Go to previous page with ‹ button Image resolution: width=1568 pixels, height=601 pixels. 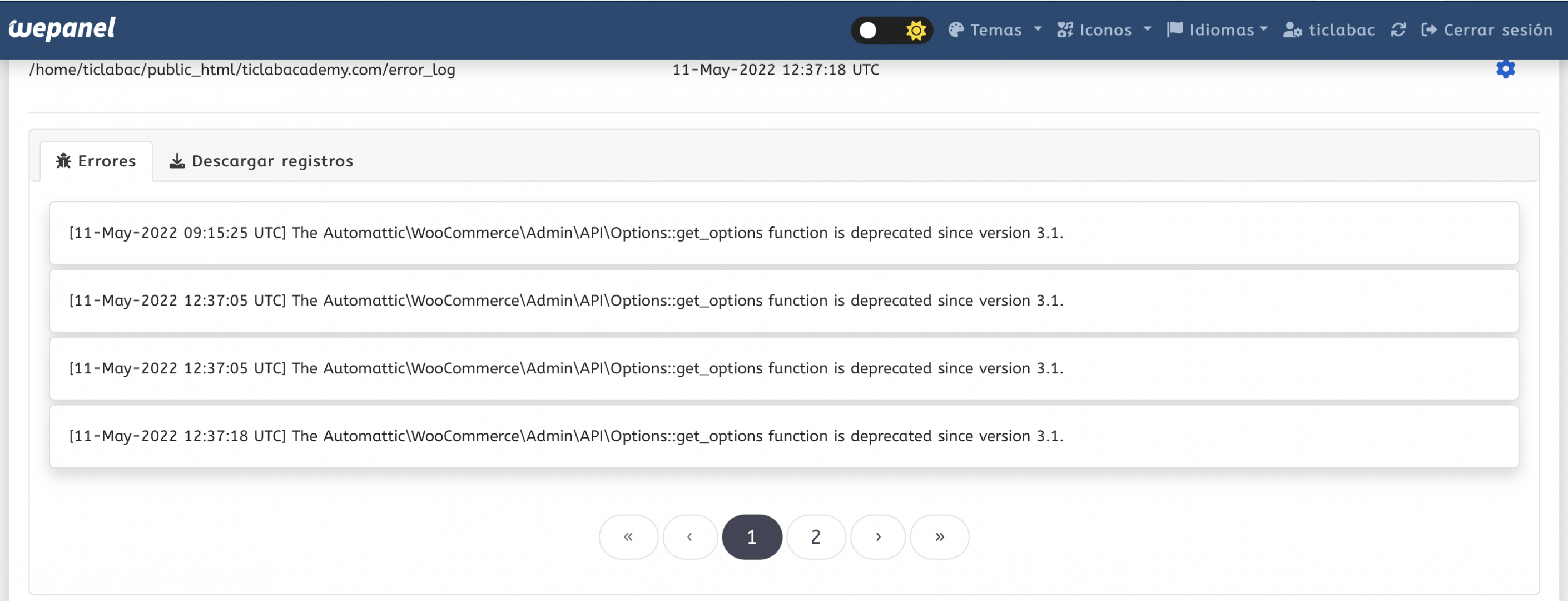tap(689, 536)
